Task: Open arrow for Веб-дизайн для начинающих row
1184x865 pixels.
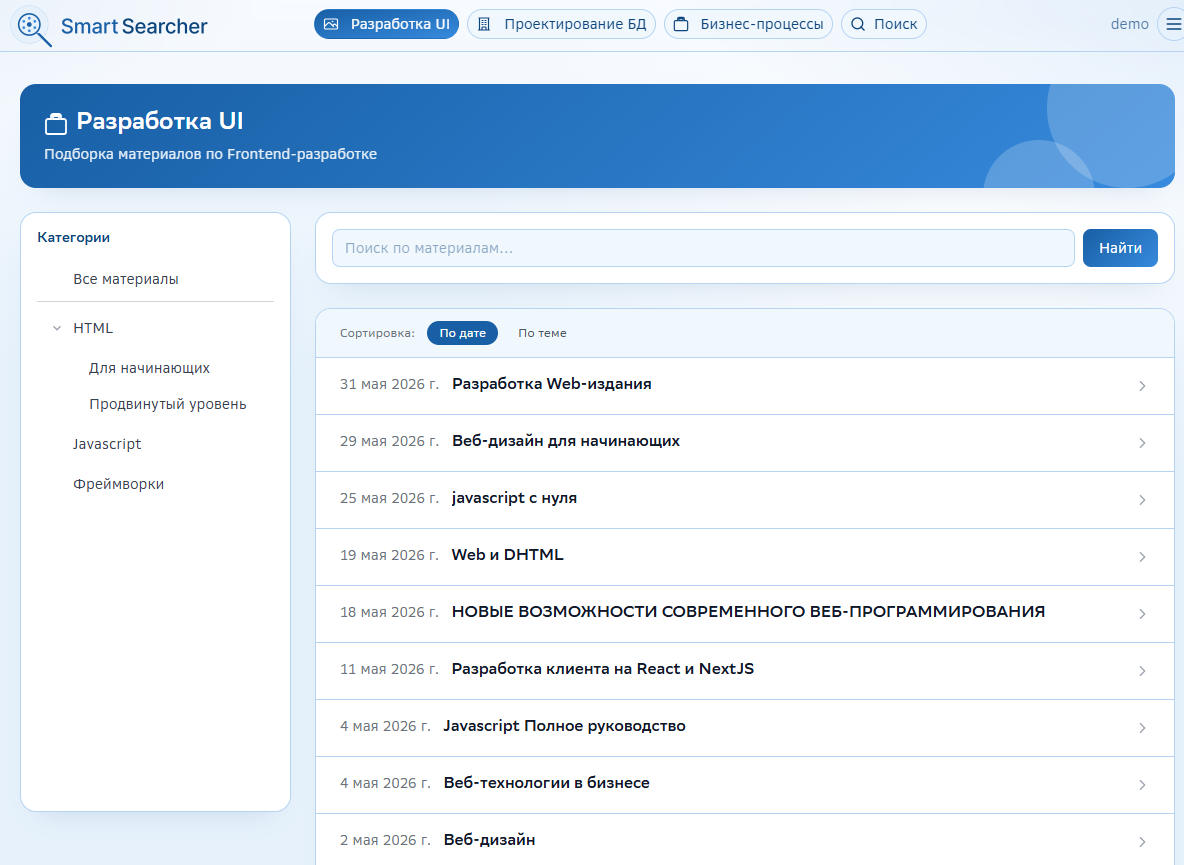Action: coord(1142,443)
